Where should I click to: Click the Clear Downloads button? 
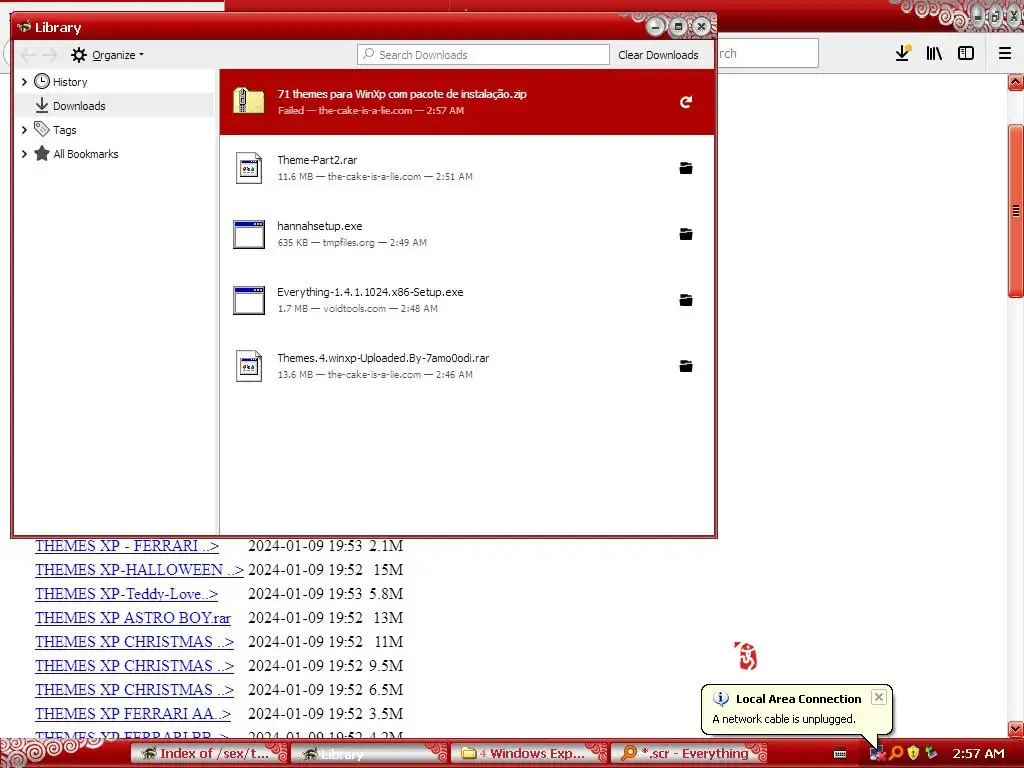[658, 55]
